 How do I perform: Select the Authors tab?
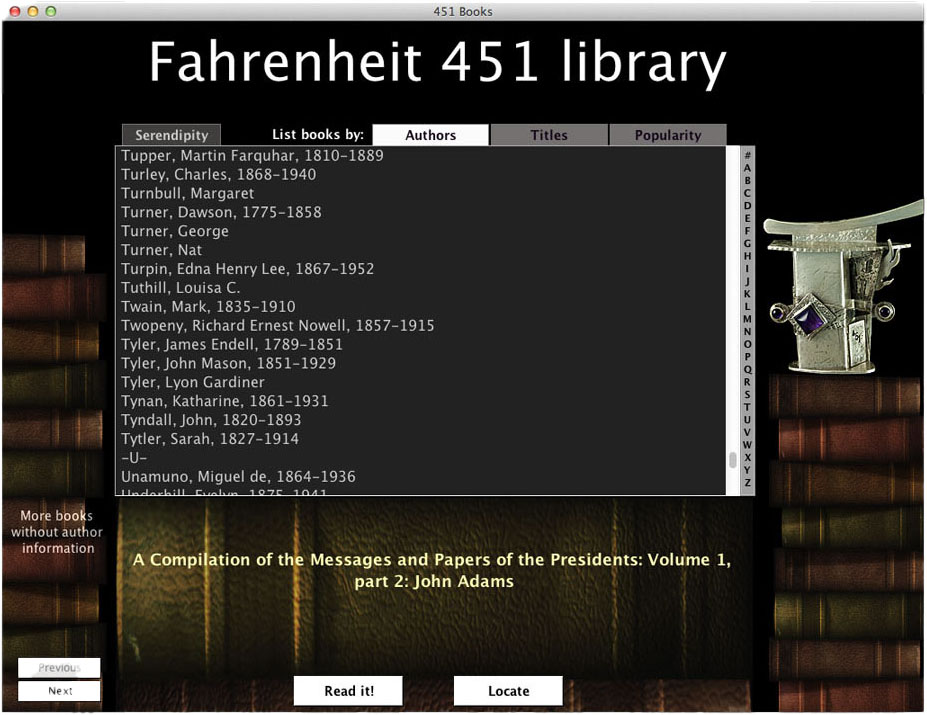coord(430,135)
